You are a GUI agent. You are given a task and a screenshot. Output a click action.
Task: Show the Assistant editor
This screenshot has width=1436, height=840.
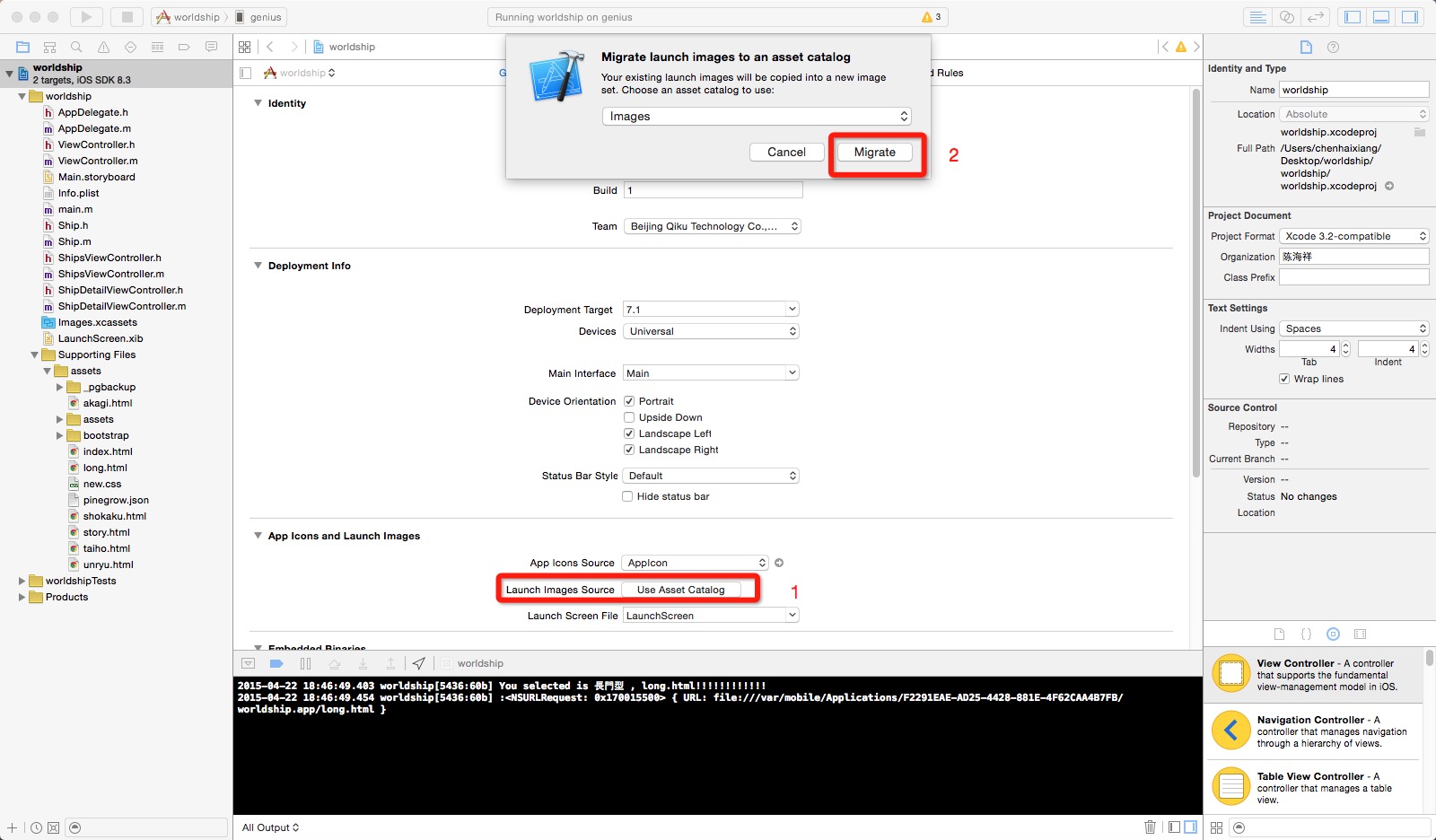(1287, 17)
